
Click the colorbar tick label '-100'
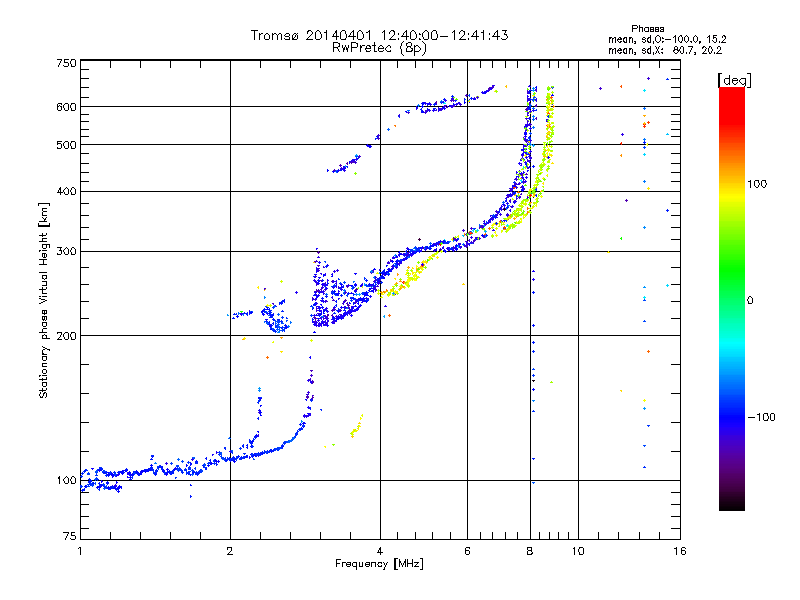click(761, 417)
